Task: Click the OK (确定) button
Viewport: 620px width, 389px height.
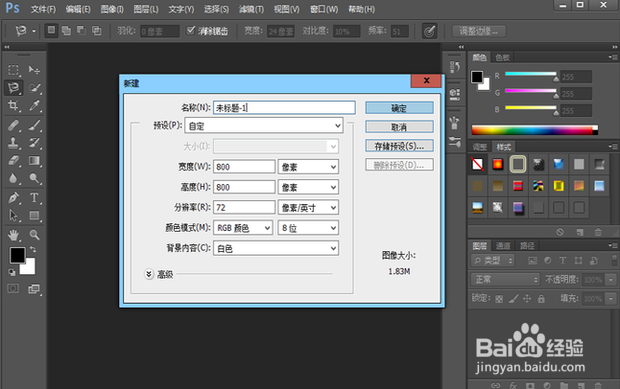Action: 399,108
